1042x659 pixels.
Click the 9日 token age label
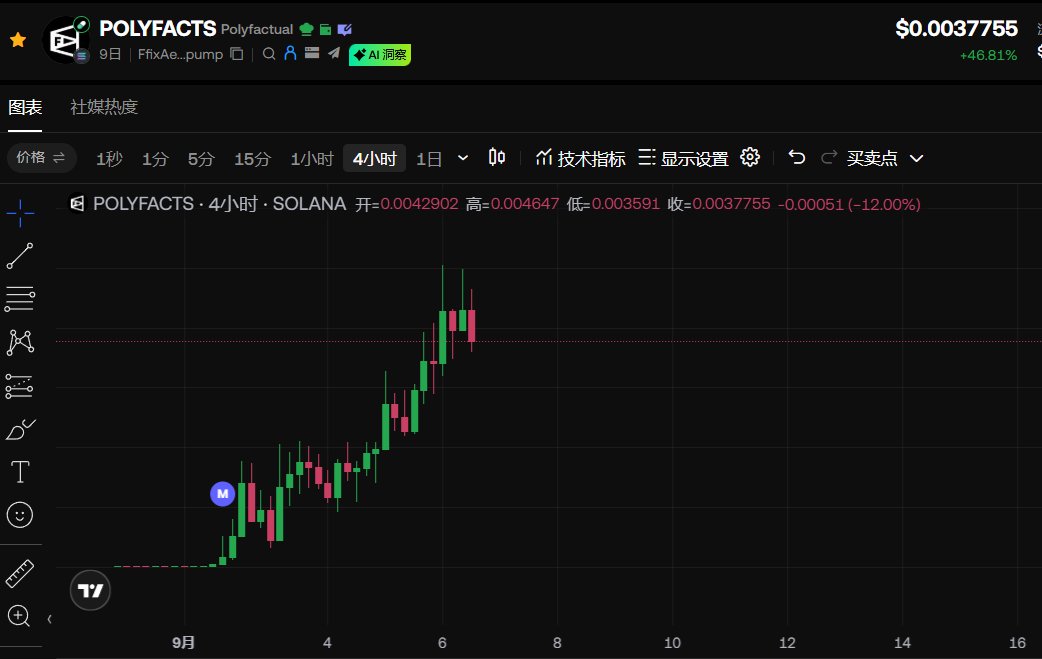[110, 54]
